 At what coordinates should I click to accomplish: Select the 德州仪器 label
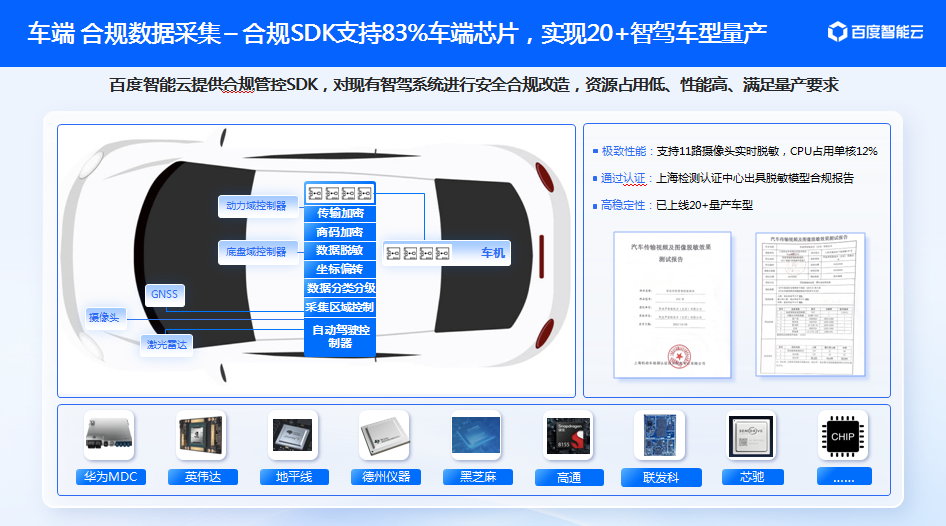tap(386, 477)
